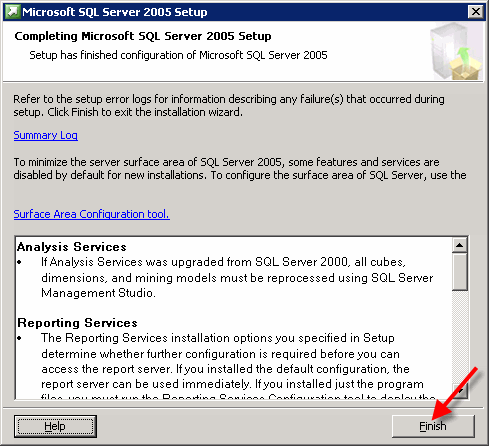Click the server box graphic in header

[x=456, y=51]
